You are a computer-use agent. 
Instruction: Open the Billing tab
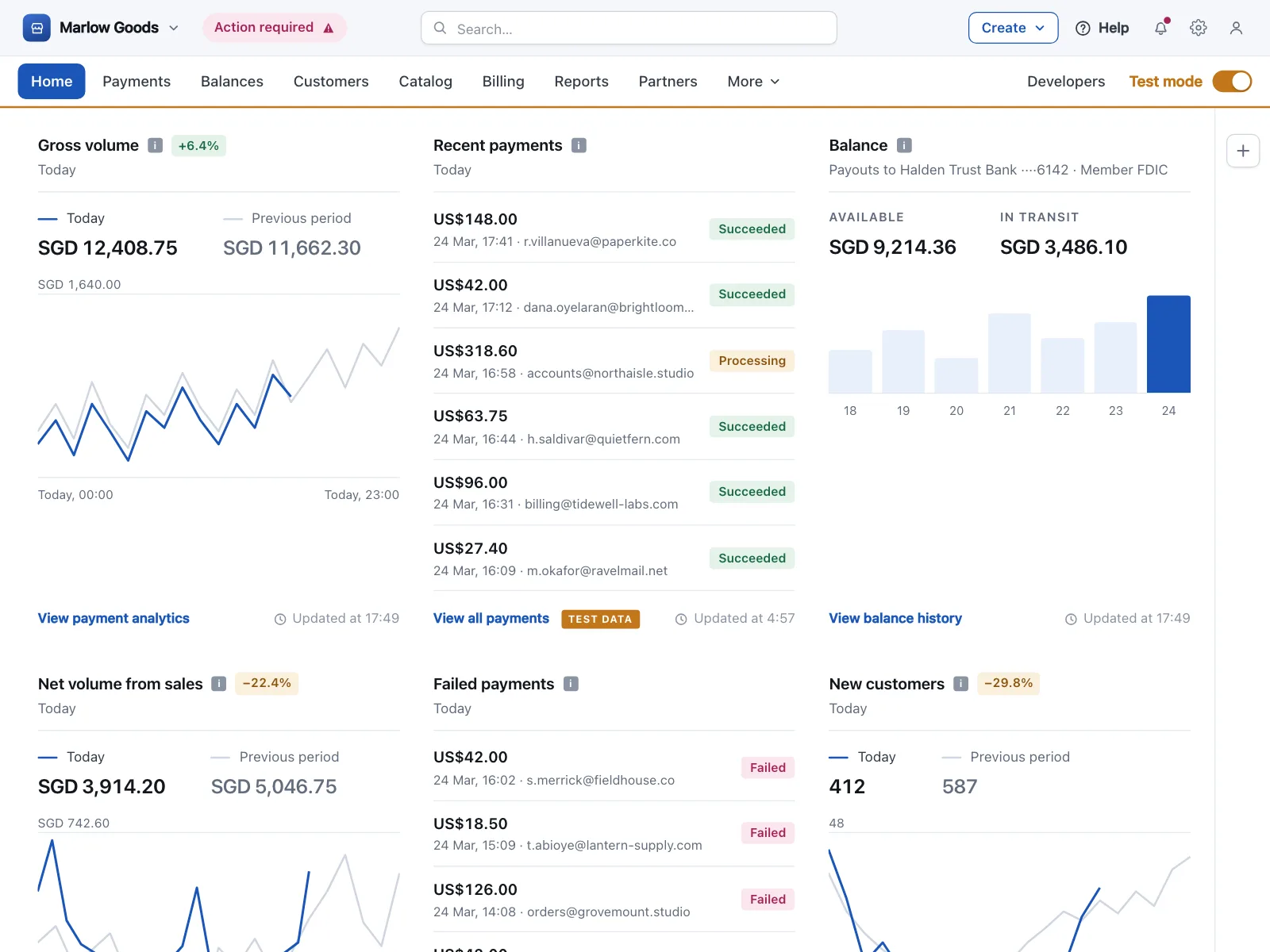(x=503, y=82)
